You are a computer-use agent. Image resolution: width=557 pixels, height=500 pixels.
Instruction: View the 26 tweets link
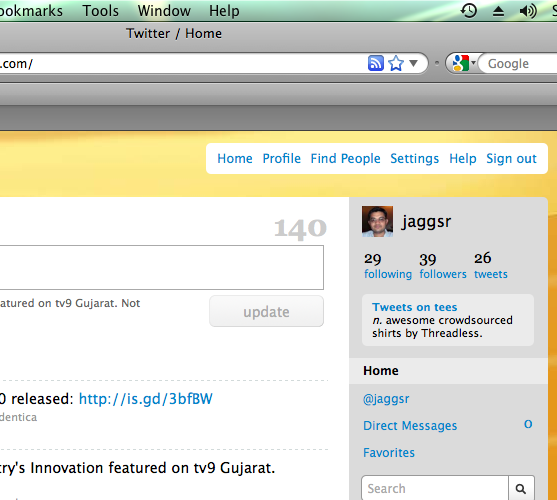click(x=491, y=266)
